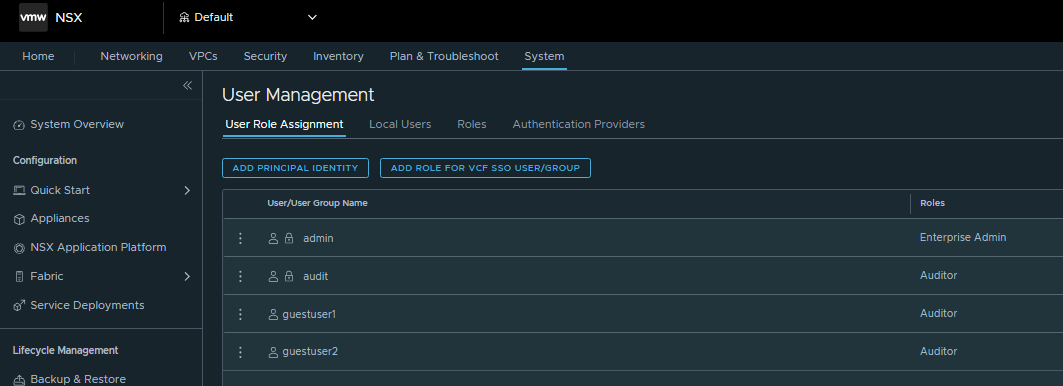Open three-dot menu for audit user
Viewport: 1063px width, 386px height.
pos(240,276)
